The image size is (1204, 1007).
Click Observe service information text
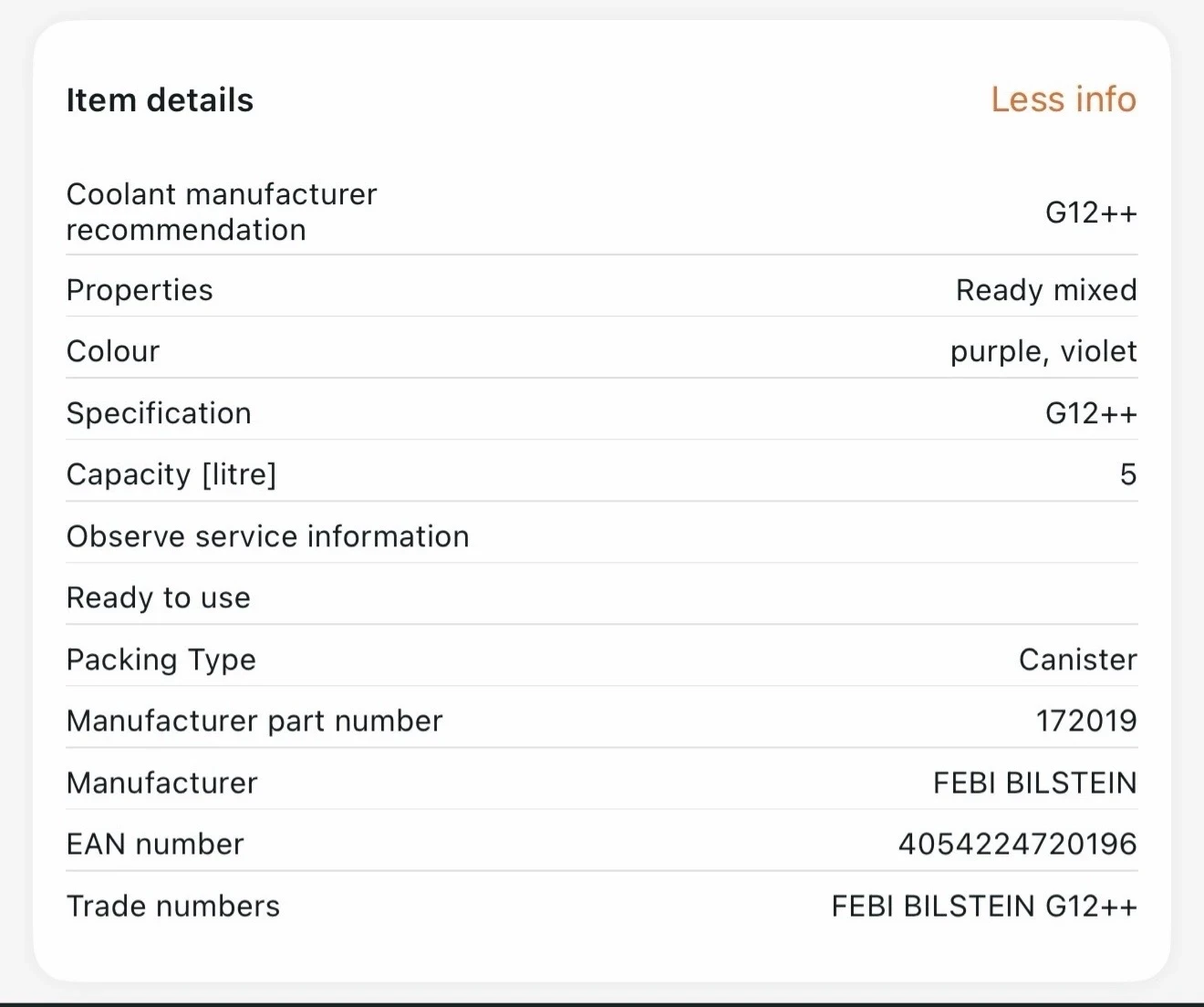(x=268, y=536)
